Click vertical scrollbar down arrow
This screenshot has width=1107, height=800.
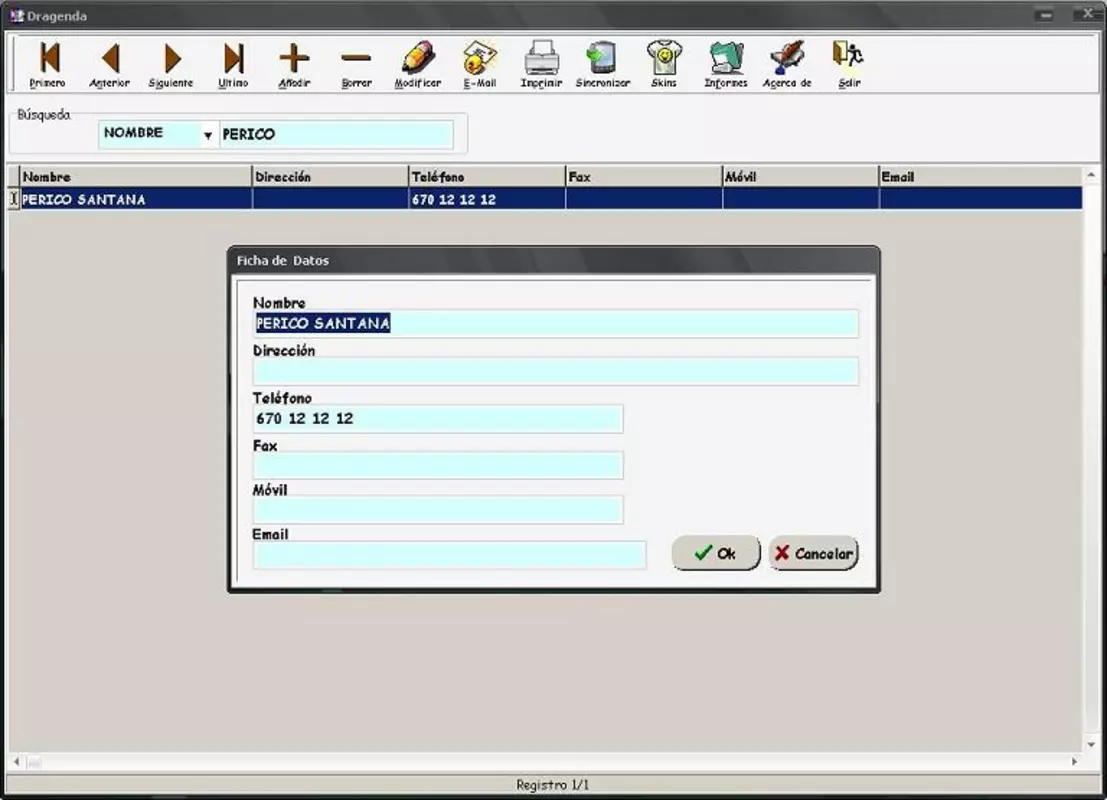(1091, 745)
